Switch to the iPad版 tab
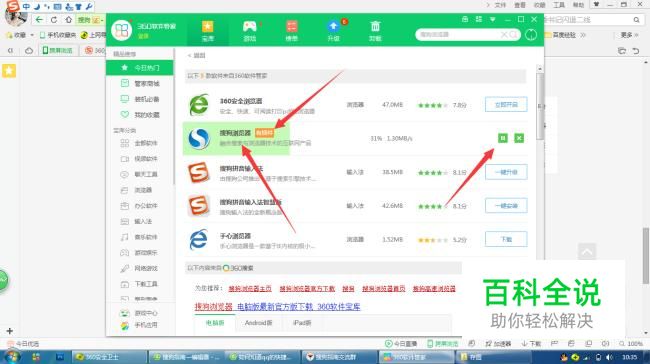 tap(302, 323)
